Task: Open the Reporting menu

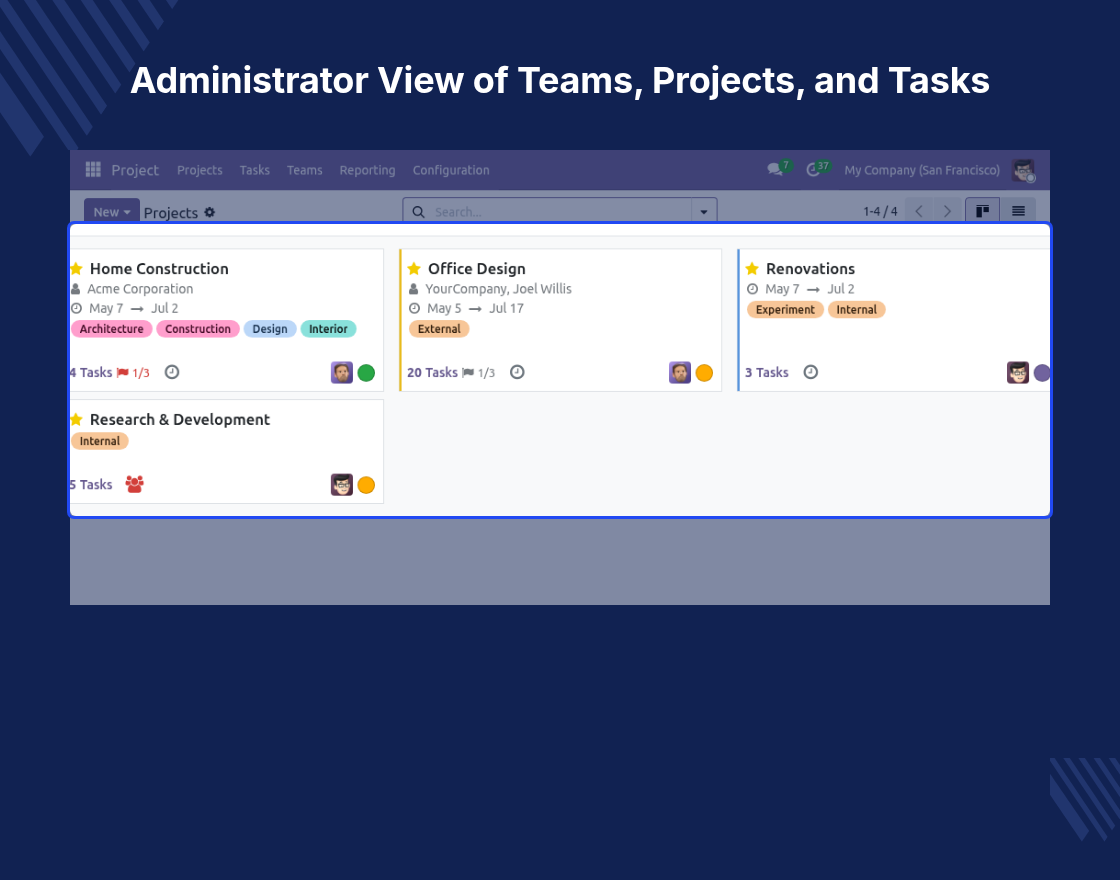Action: (x=367, y=170)
